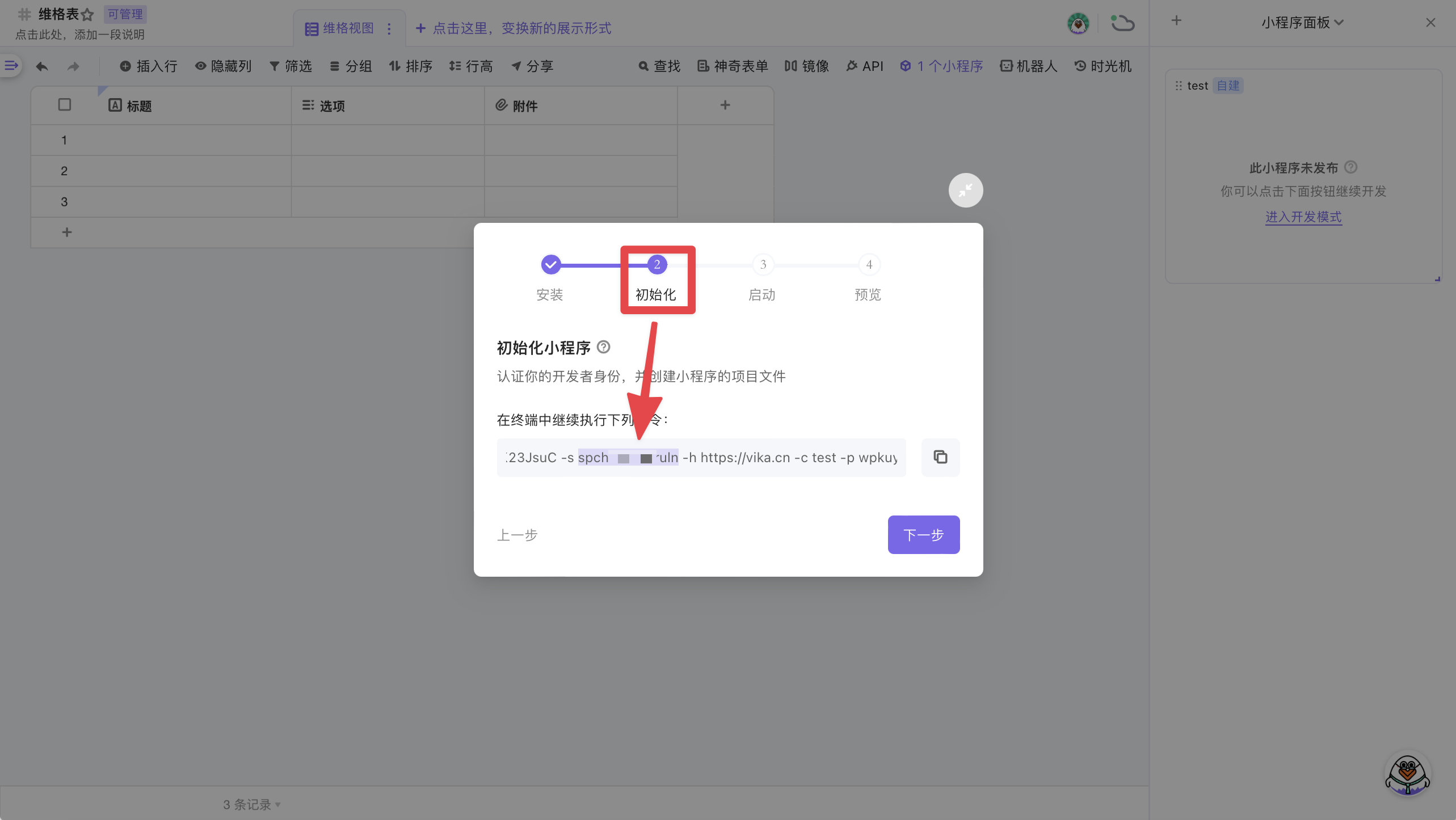Viewport: 1456px width, 820px height.
Task: Click 附件 column header
Action: (581, 106)
